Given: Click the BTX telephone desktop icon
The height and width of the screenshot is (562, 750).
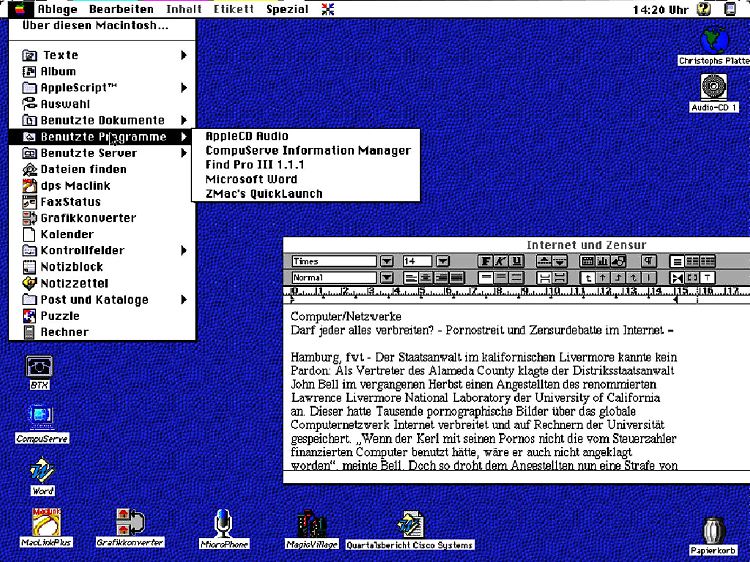Looking at the screenshot, I should (39, 367).
